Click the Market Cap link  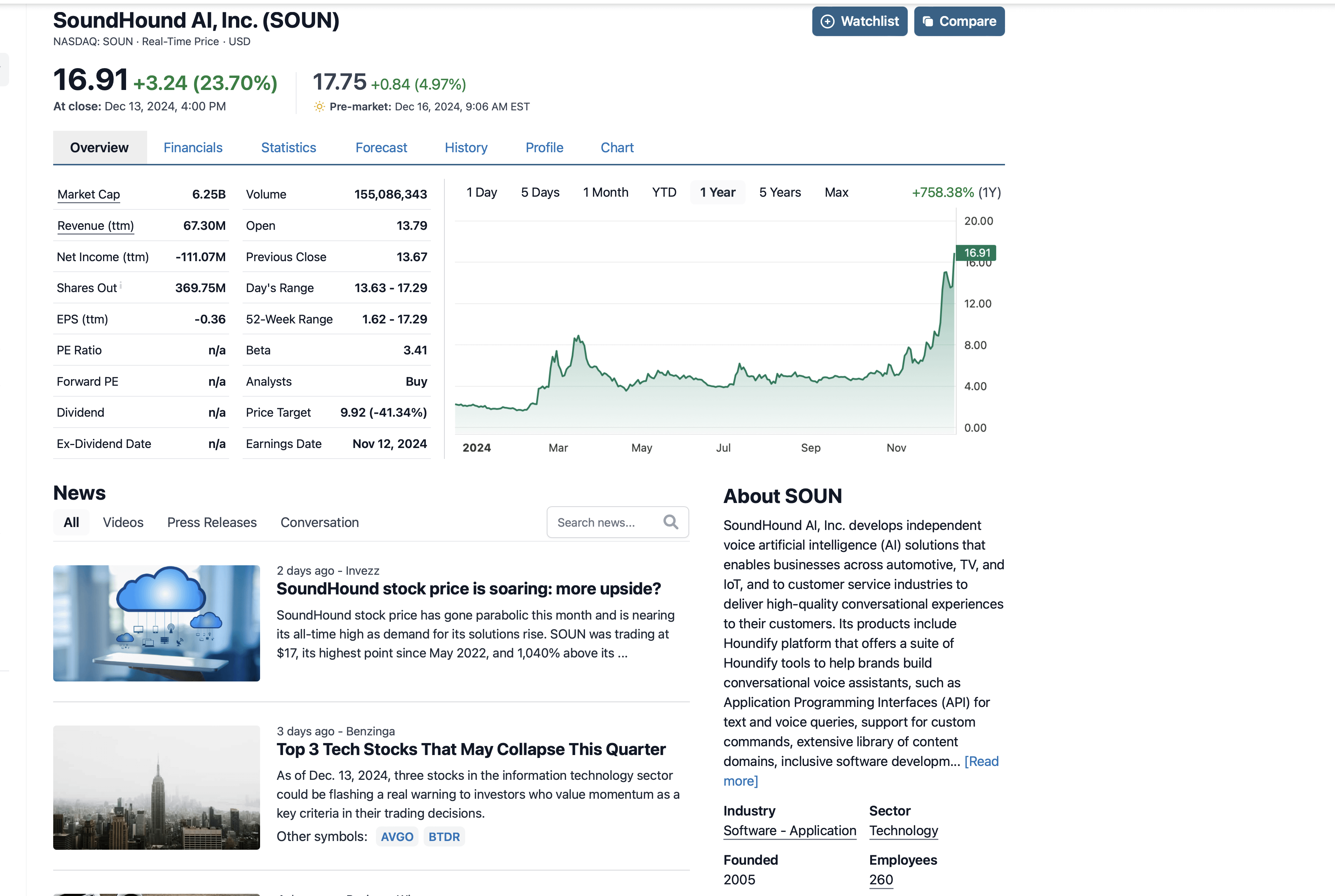(89, 194)
